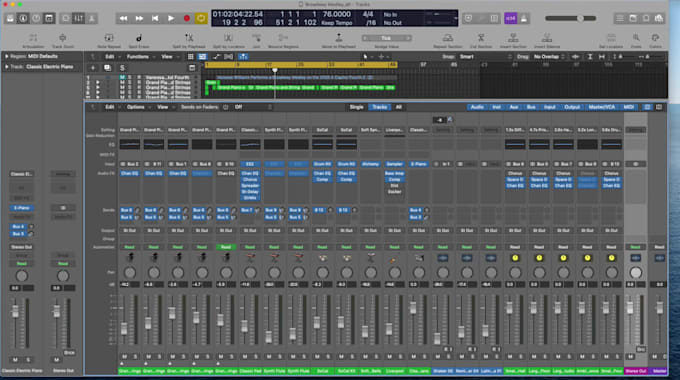Rewind the transport
The image size is (680, 380).
[124, 18]
